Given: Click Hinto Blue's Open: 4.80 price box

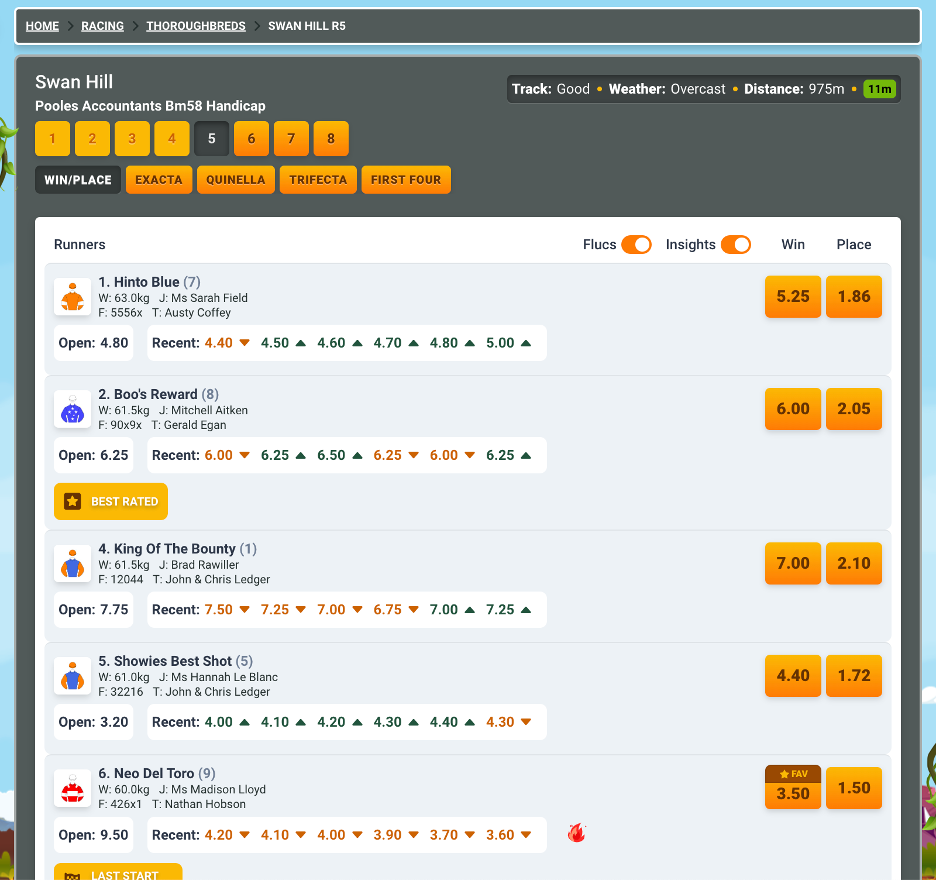Looking at the screenshot, I should click(x=93, y=343).
